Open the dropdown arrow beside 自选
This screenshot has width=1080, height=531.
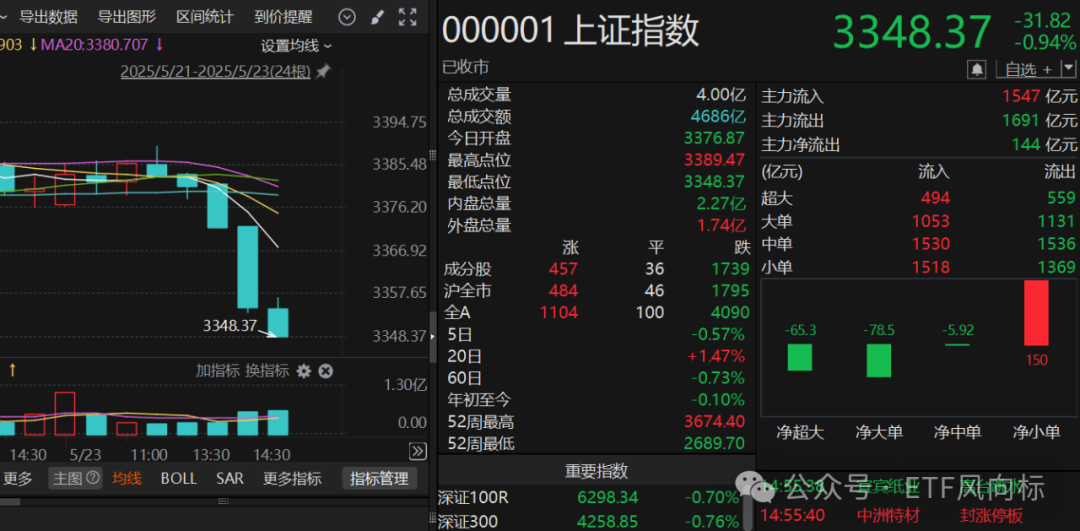click(1066, 69)
